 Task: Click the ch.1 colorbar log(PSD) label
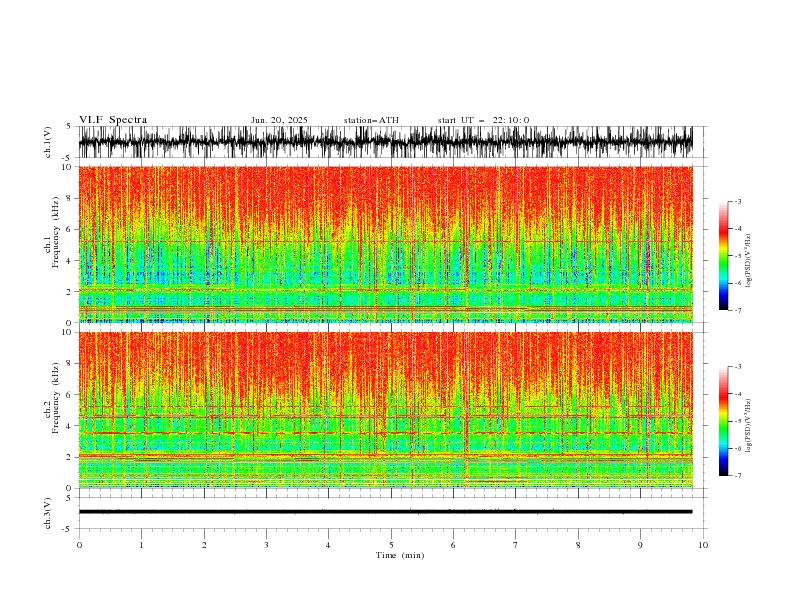749,261
